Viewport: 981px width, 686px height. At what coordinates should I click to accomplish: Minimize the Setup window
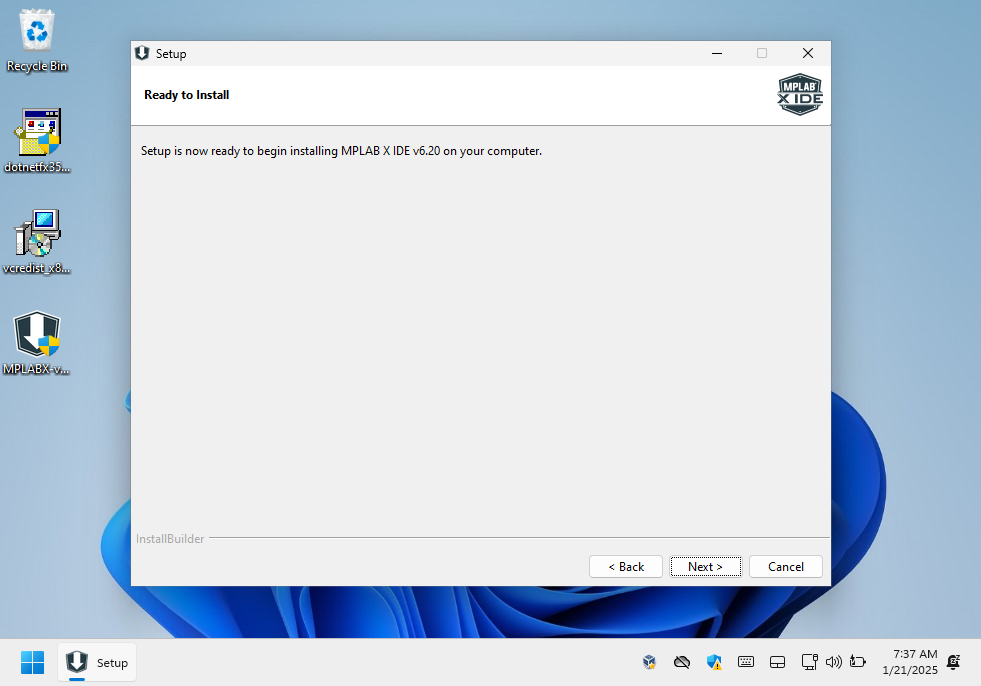point(717,53)
